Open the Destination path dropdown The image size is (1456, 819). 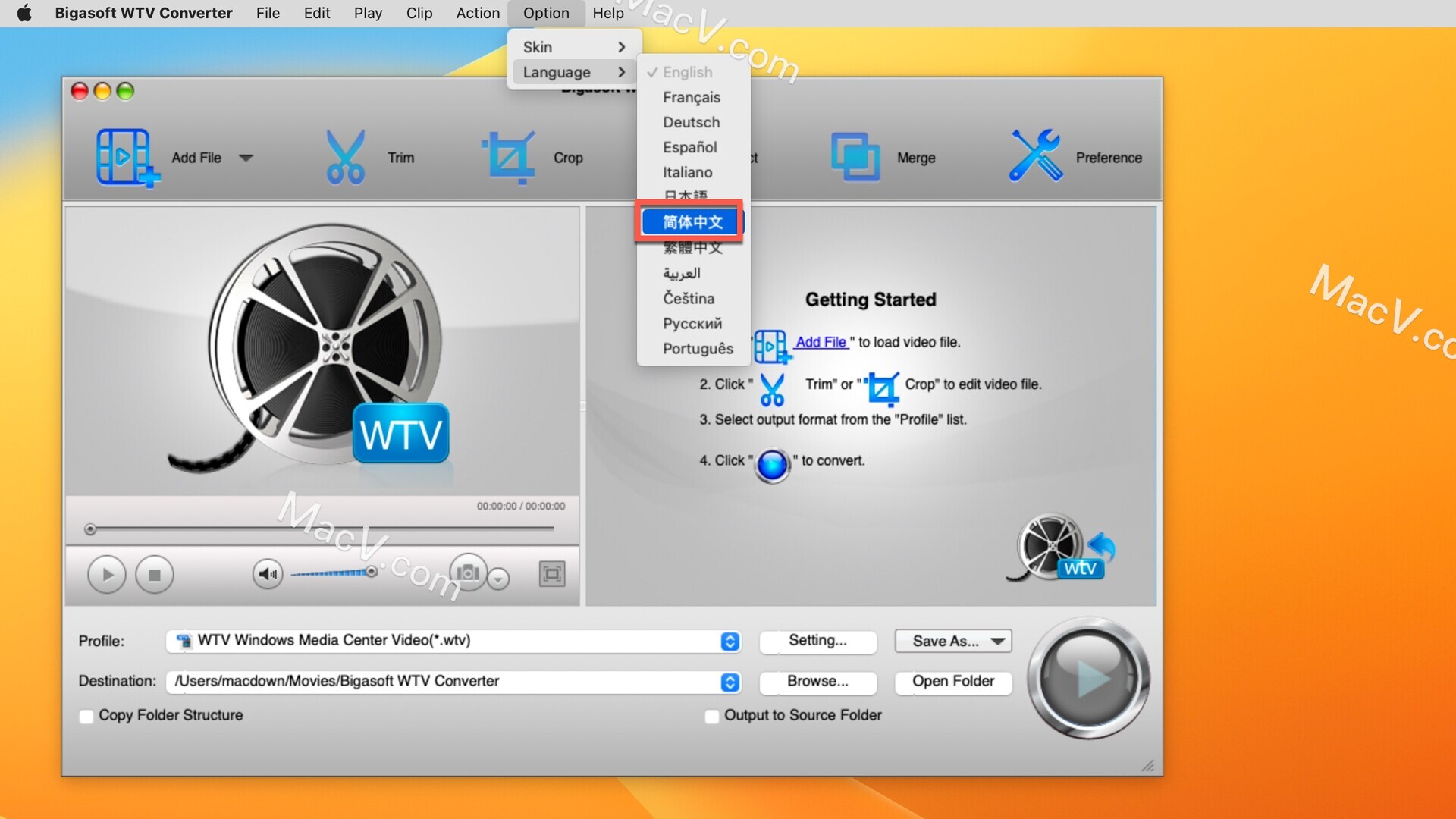coord(453,682)
